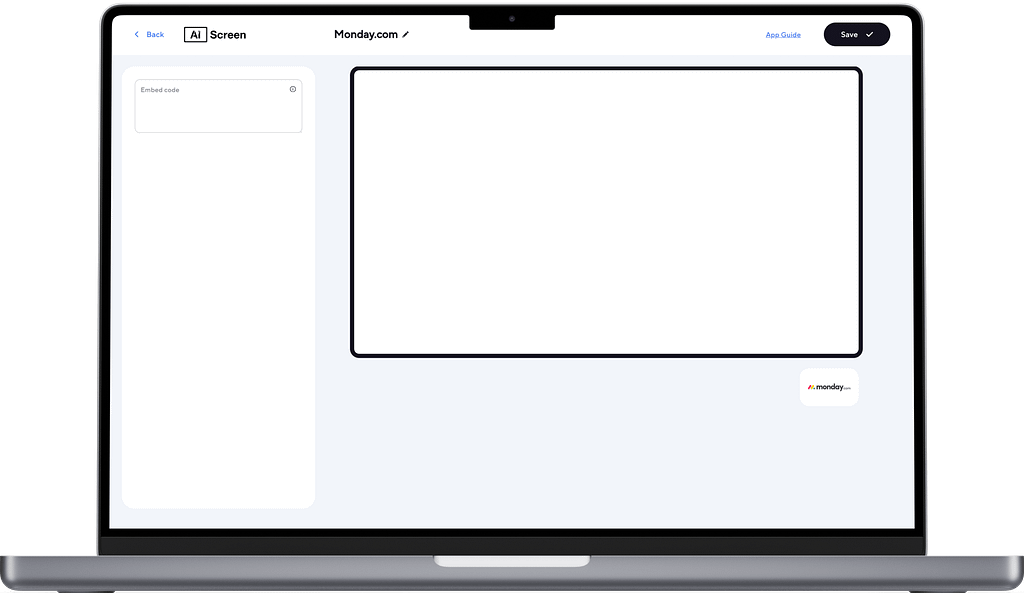Open the App Guide link

783,35
